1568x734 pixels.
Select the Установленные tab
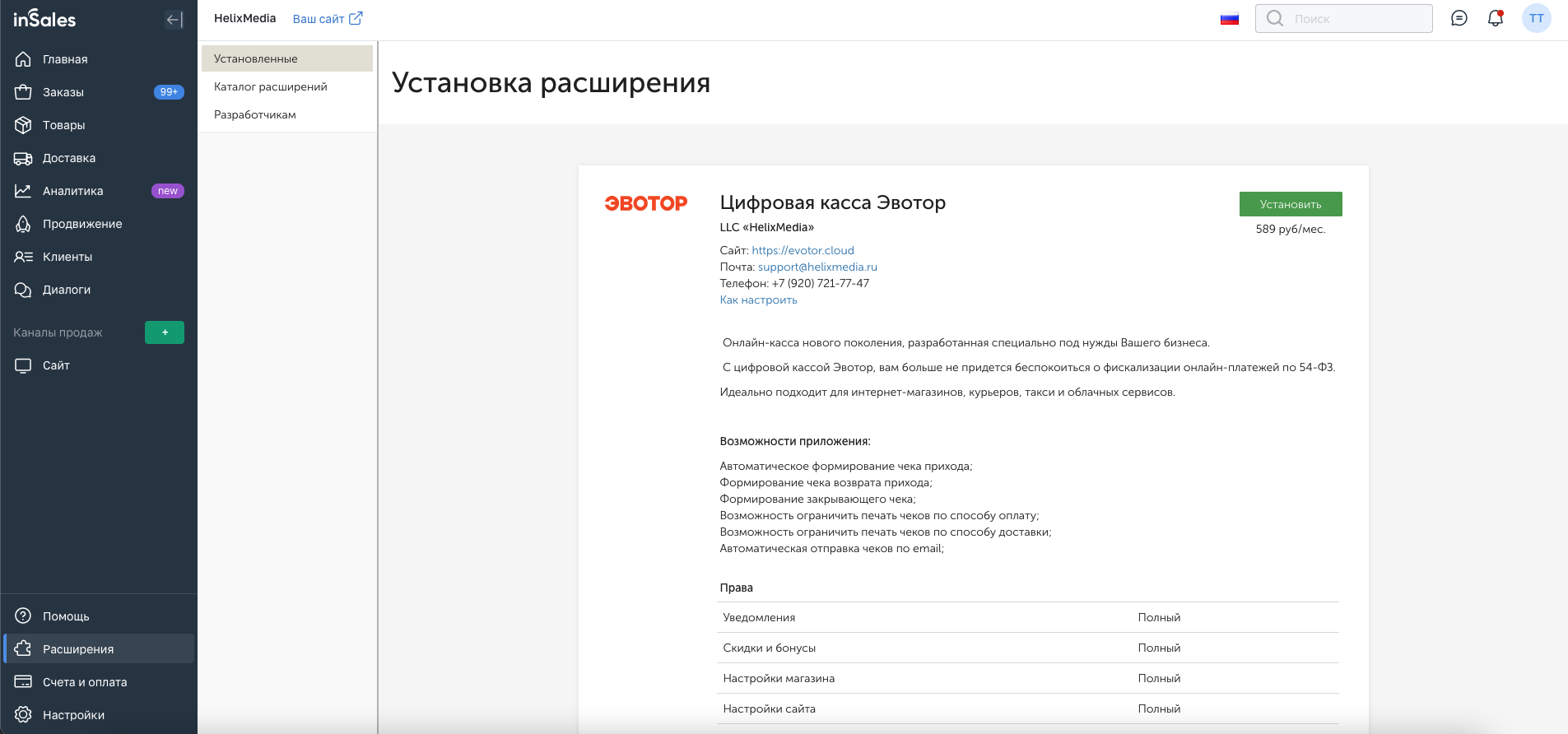click(287, 58)
